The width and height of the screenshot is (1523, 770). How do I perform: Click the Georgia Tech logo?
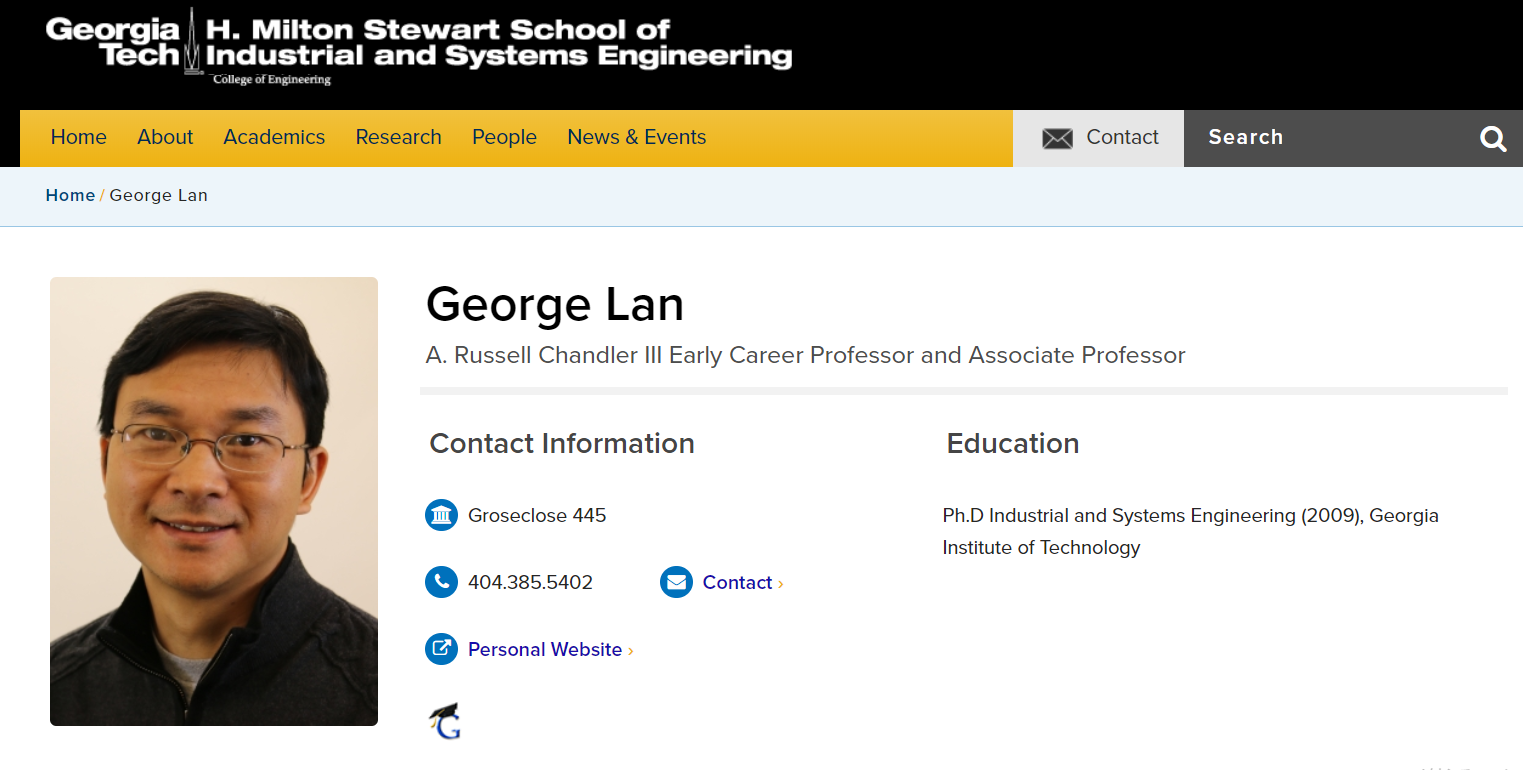point(113,43)
